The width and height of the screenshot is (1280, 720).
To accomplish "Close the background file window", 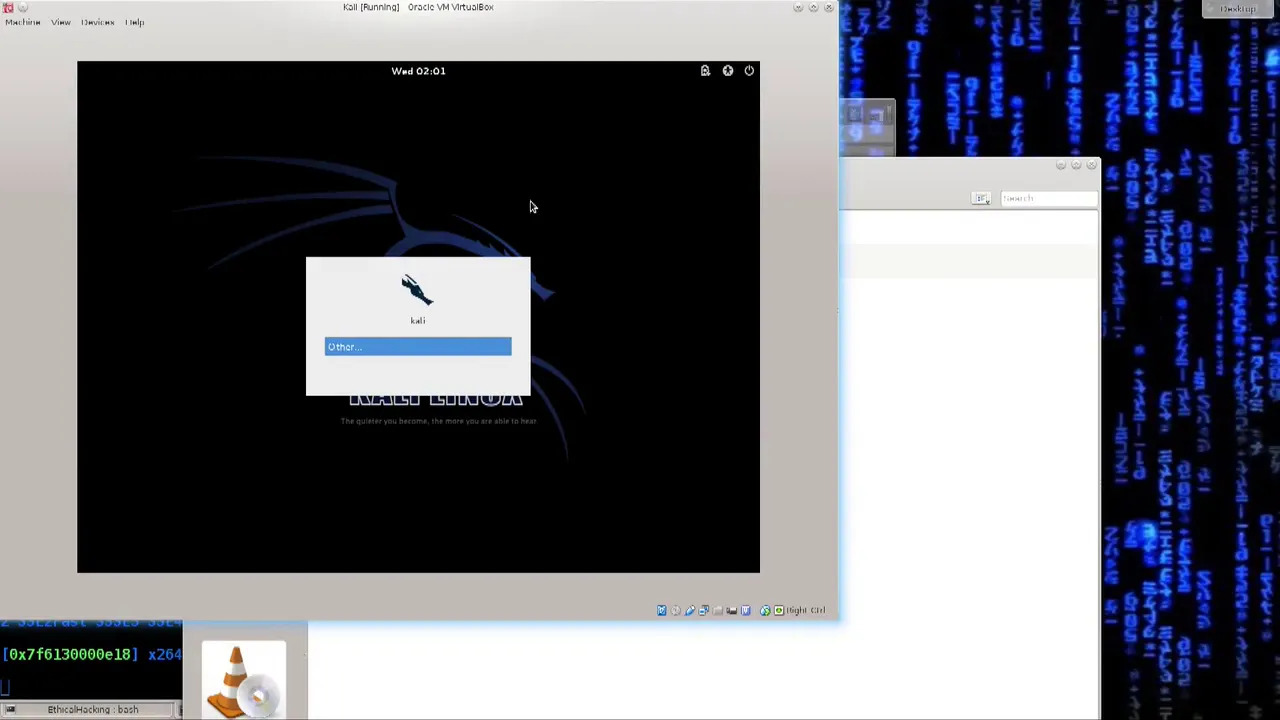I will tap(1091, 165).
